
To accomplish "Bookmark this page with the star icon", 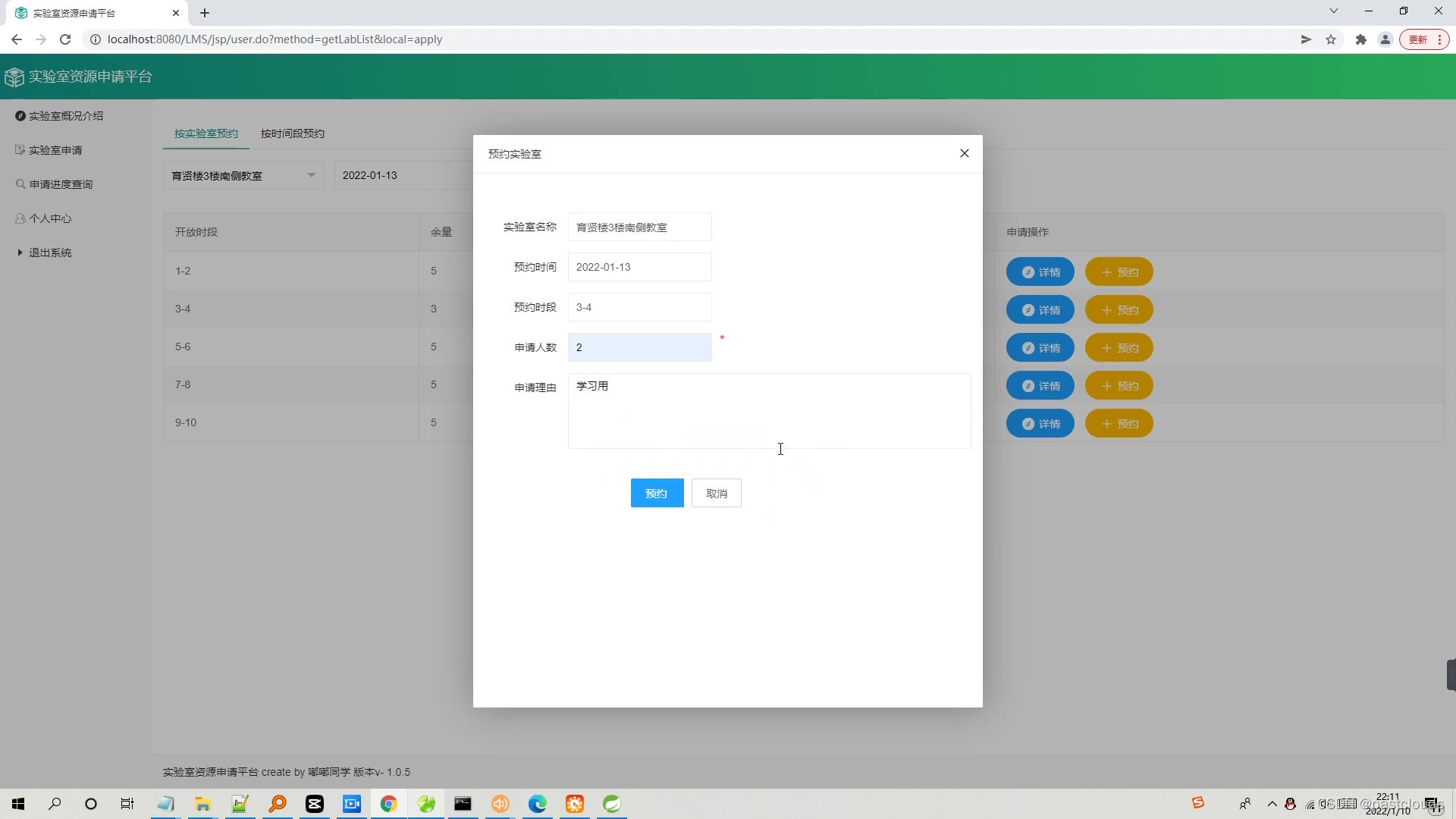I will point(1331,39).
